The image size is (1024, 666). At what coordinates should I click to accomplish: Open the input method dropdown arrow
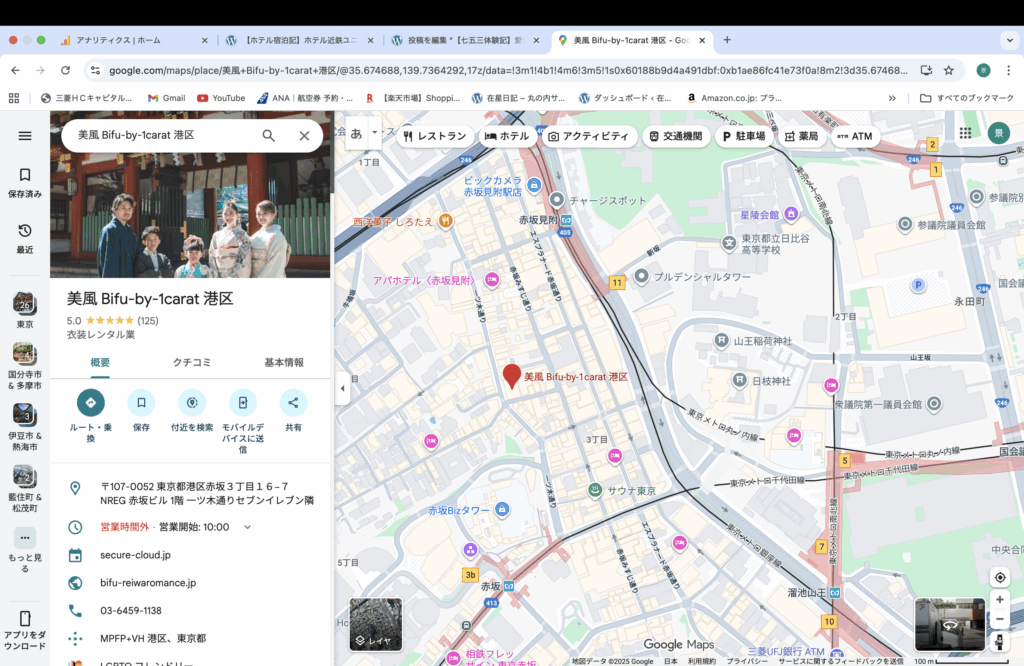[x=375, y=132]
